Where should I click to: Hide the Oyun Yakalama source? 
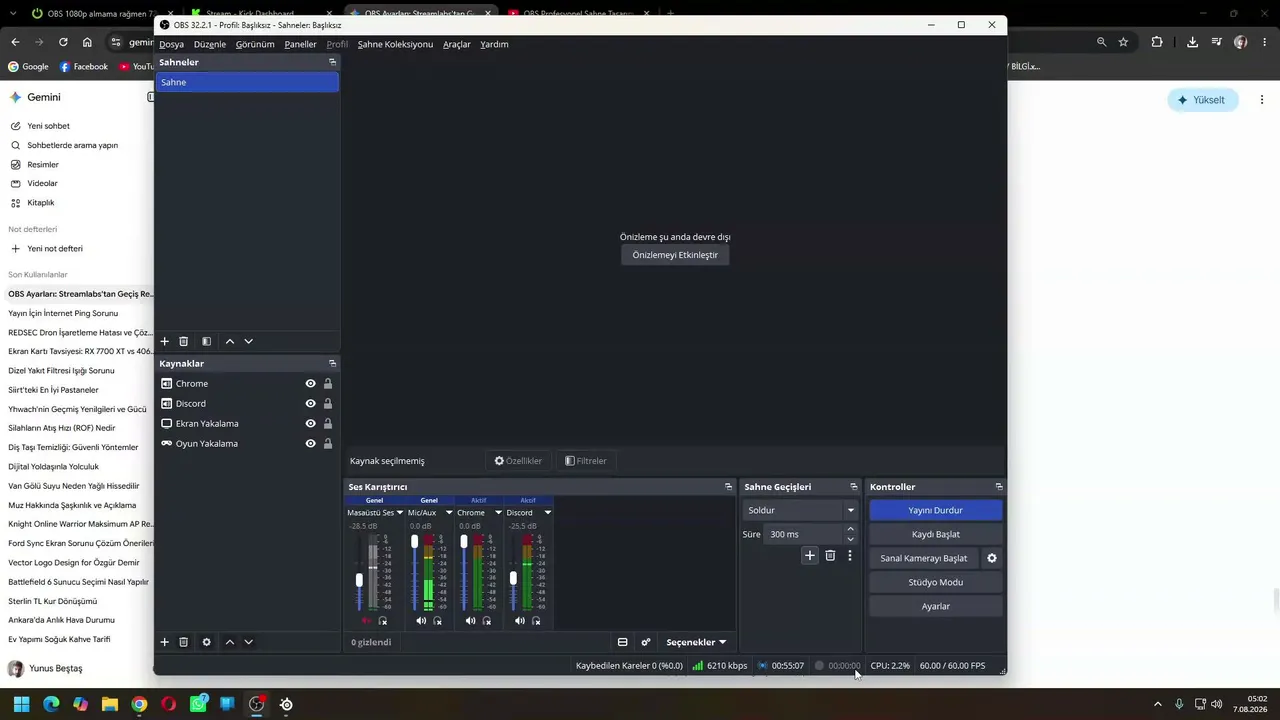click(x=311, y=444)
